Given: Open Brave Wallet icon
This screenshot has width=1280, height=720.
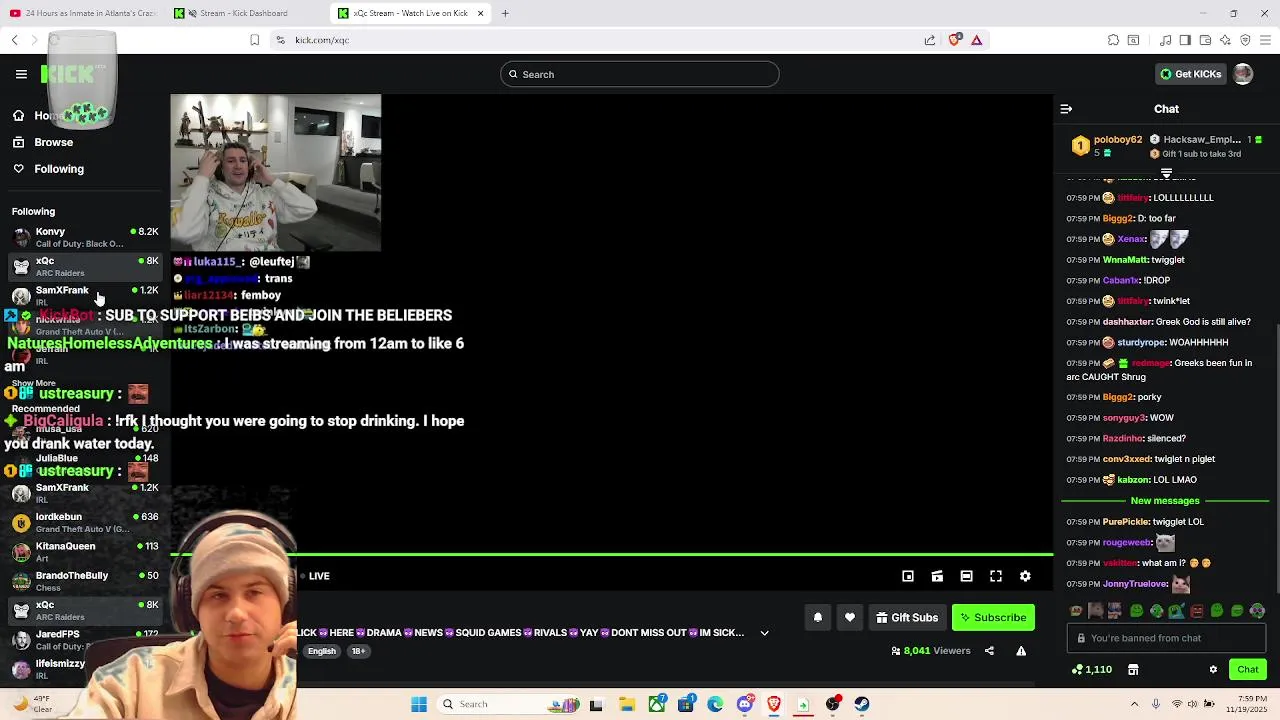Looking at the screenshot, I should (x=1205, y=40).
